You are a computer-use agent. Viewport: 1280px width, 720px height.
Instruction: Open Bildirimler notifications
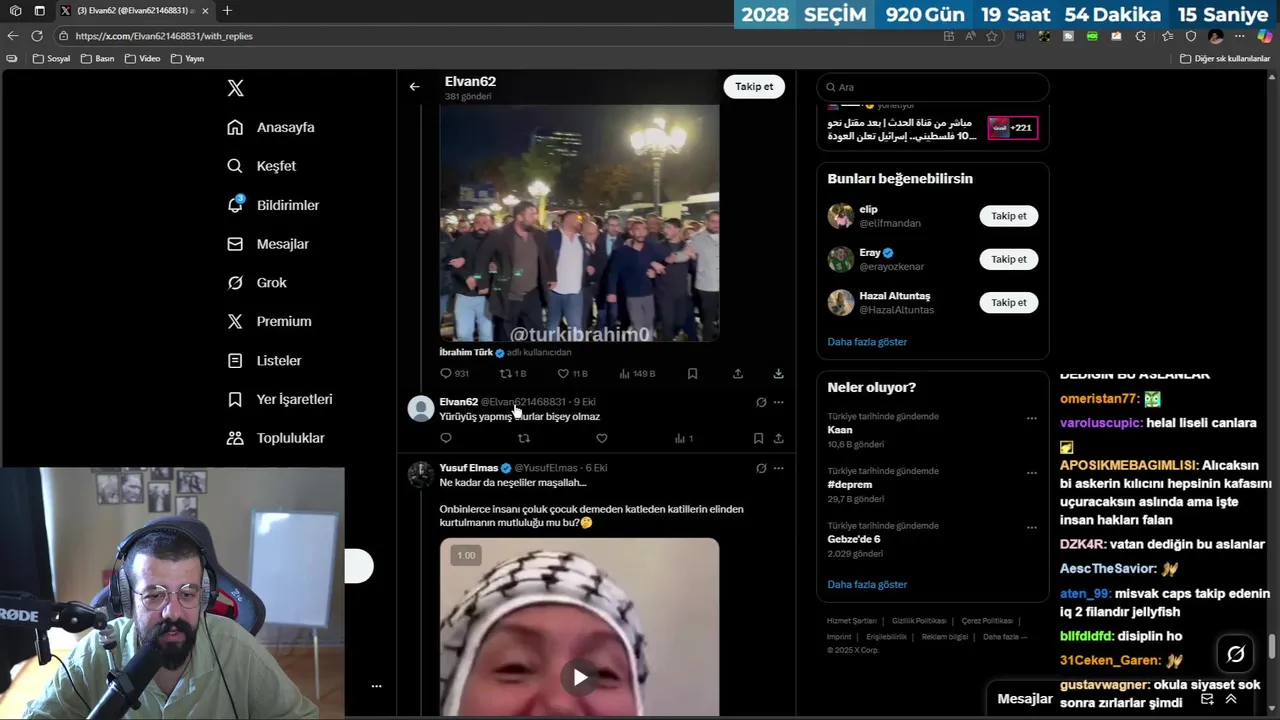[273, 205]
